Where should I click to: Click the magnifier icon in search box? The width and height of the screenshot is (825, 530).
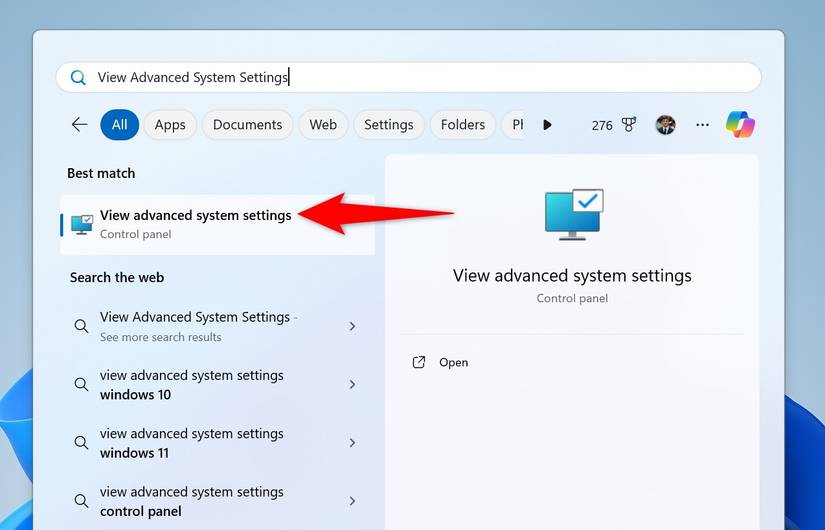pyautogui.click(x=78, y=77)
